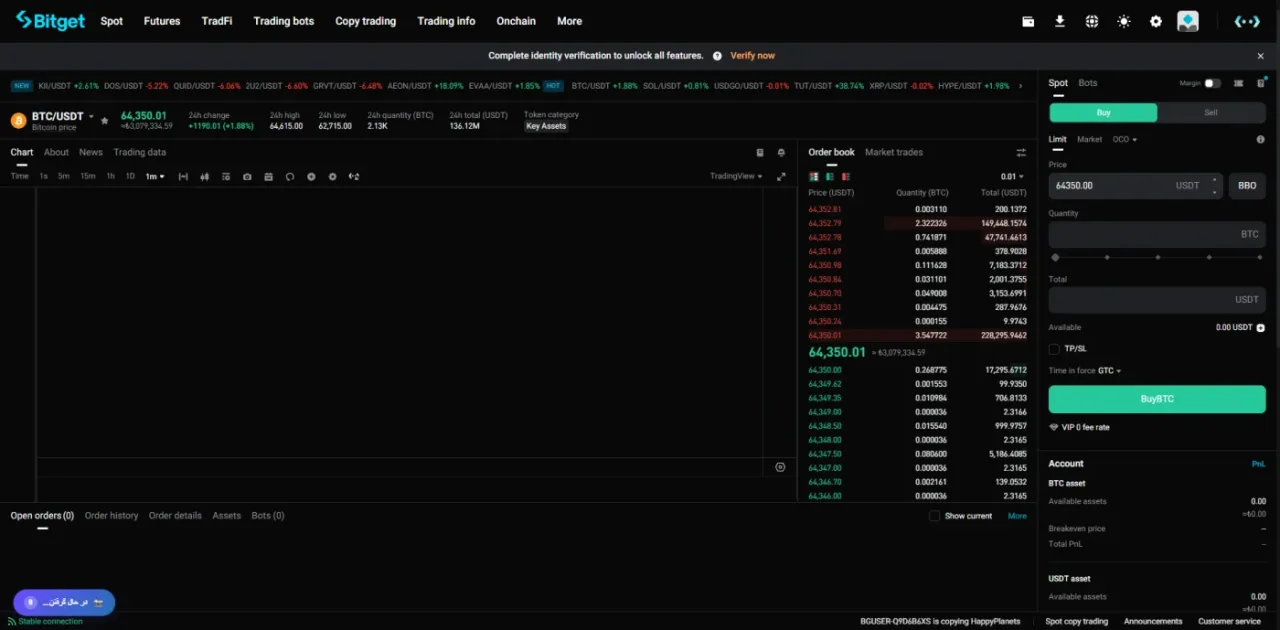Click More link in orders panel
This screenshot has height=630, width=1280.
(x=1017, y=516)
